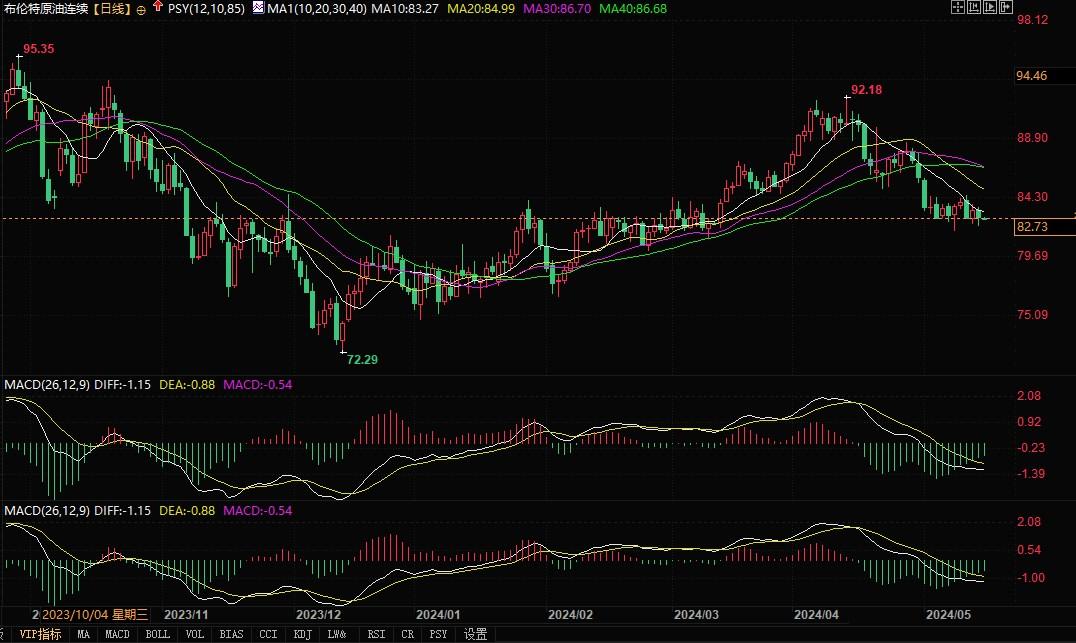Select the BOLL indicator tab
This screenshot has height=643, width=1076.
click(157, 634)
